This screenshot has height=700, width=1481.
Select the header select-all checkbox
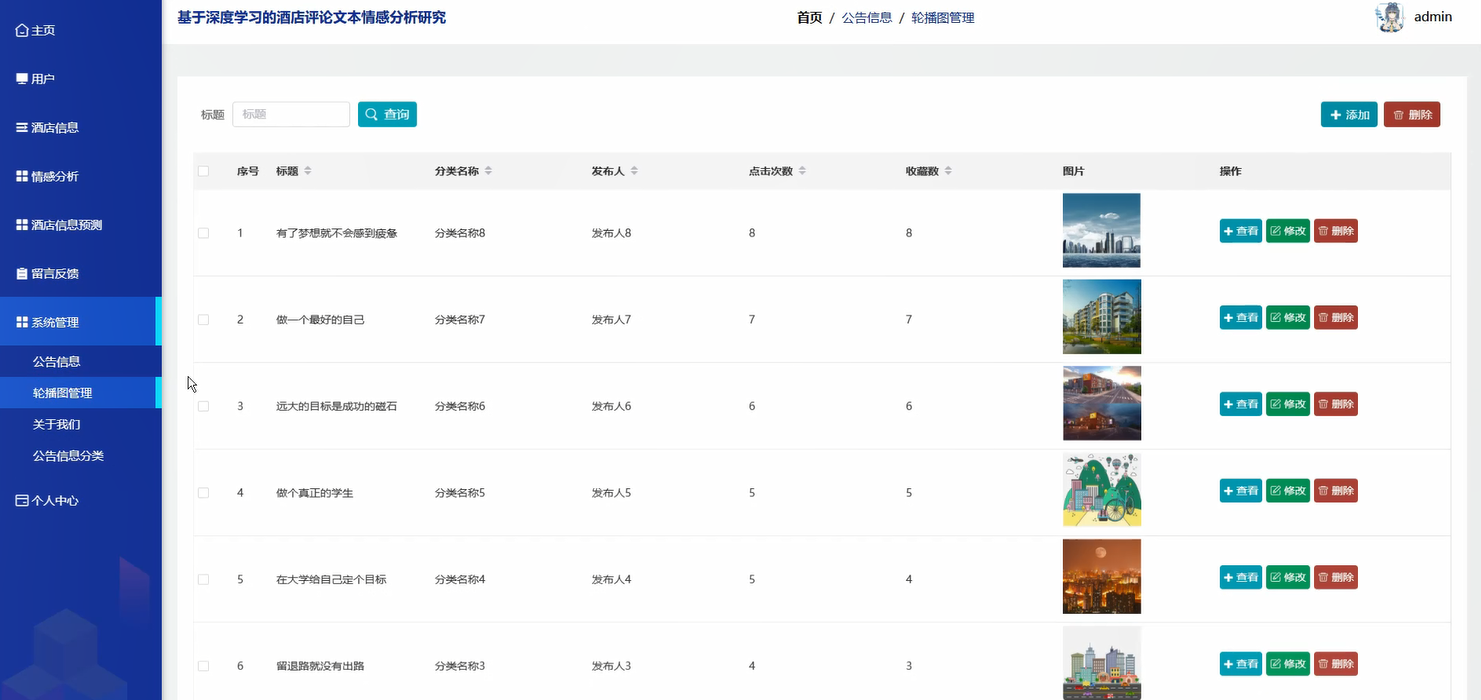[204, 171]
